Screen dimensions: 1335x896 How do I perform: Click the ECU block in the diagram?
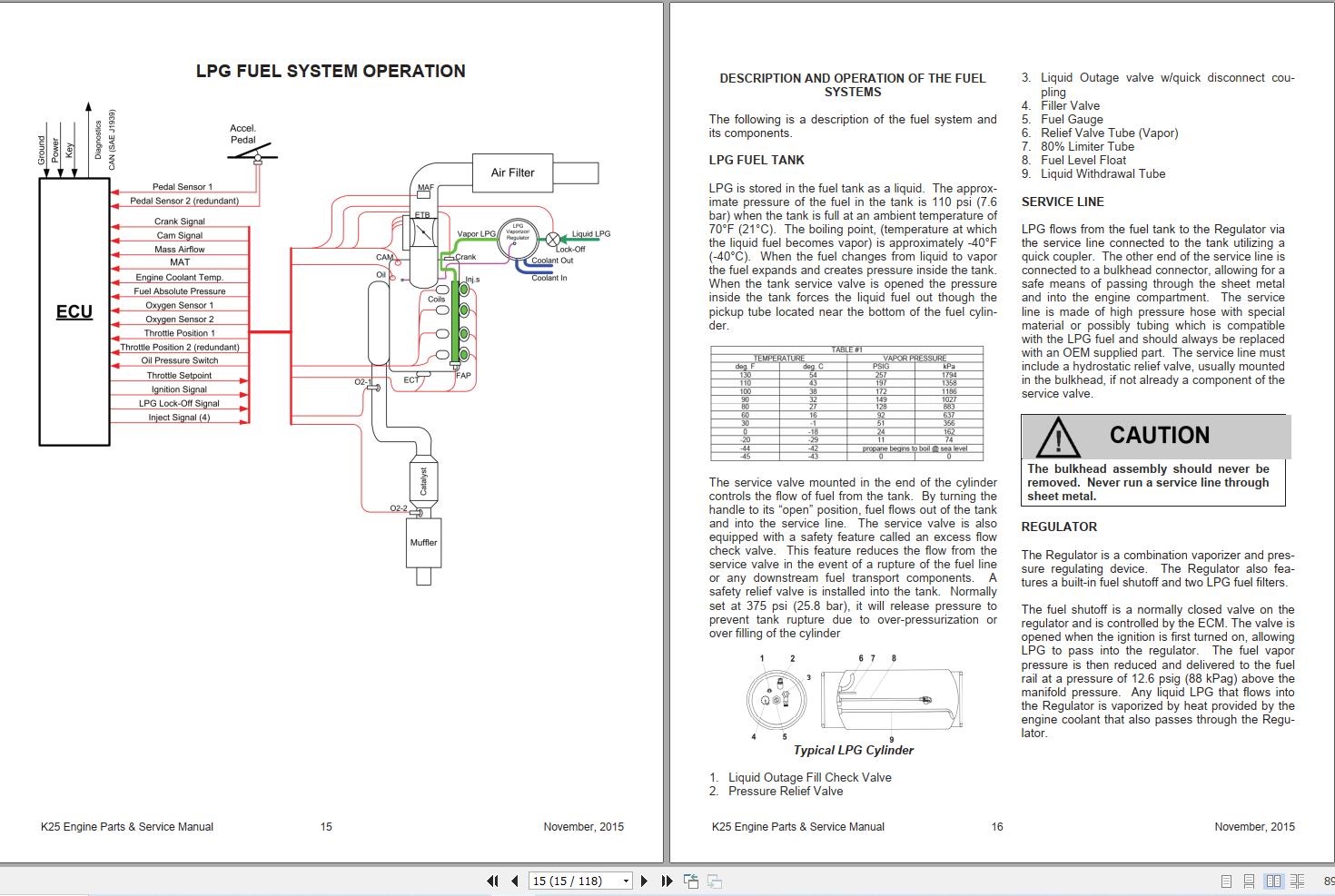coord(73,311)
